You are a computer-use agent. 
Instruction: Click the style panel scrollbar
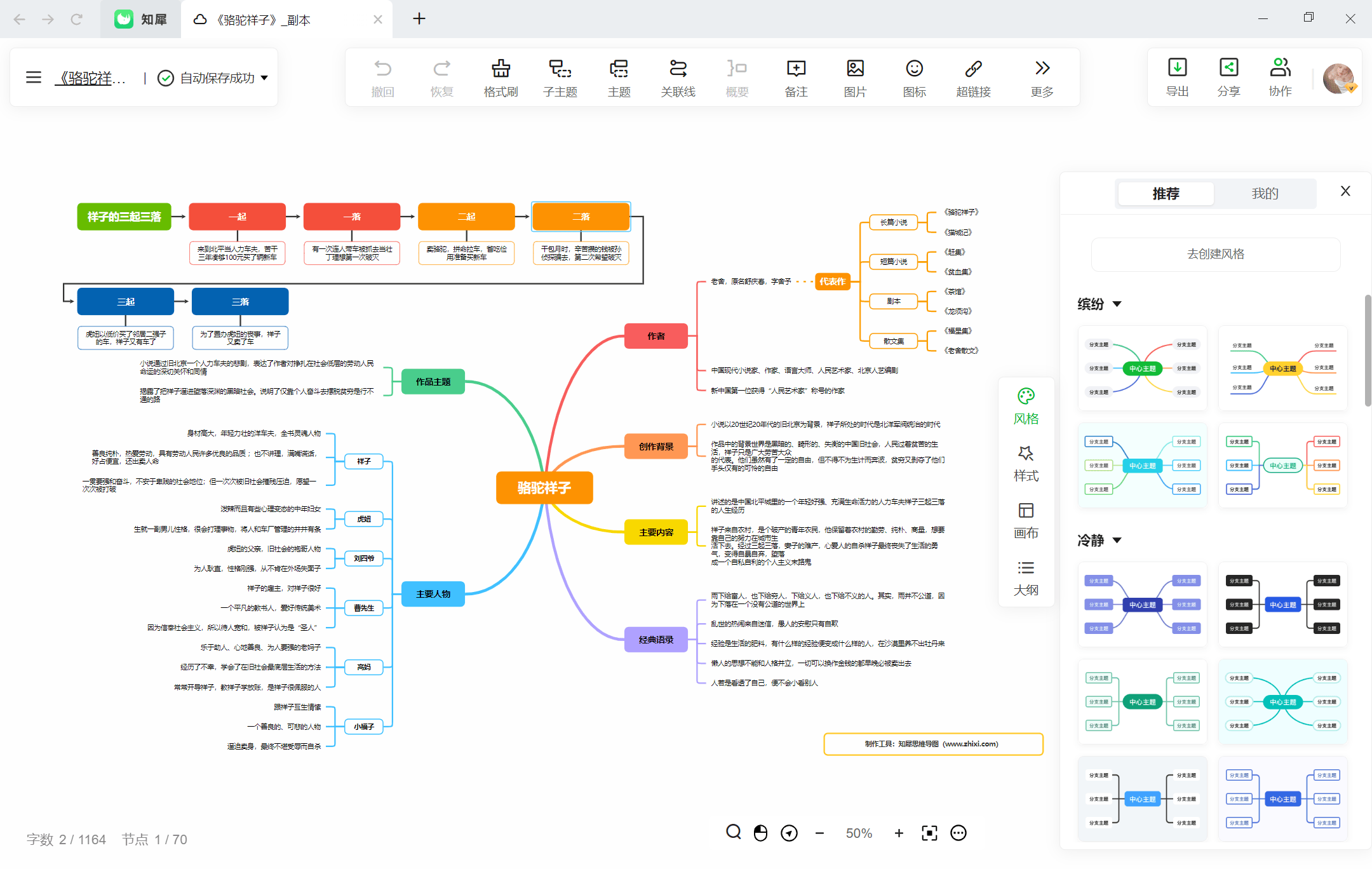1367,350
